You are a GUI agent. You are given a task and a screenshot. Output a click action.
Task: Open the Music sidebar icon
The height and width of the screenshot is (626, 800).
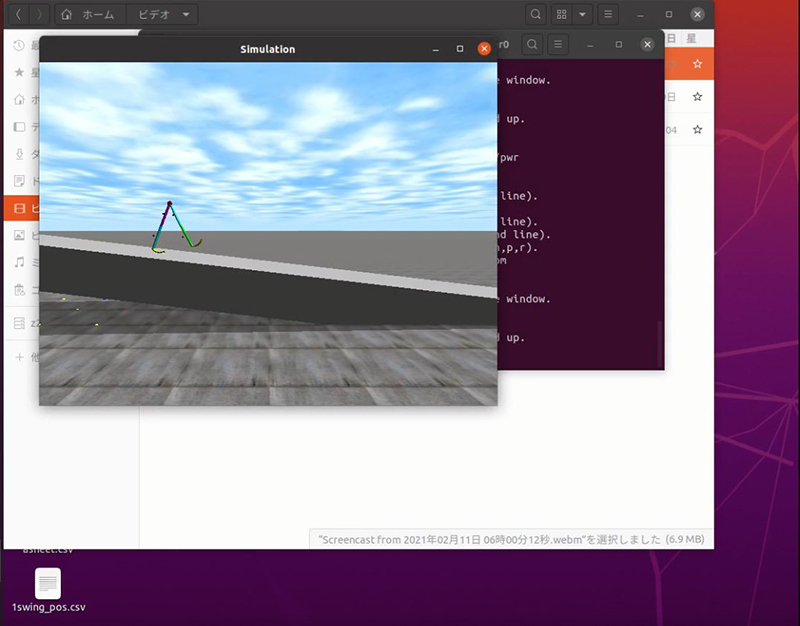[20, 262]
